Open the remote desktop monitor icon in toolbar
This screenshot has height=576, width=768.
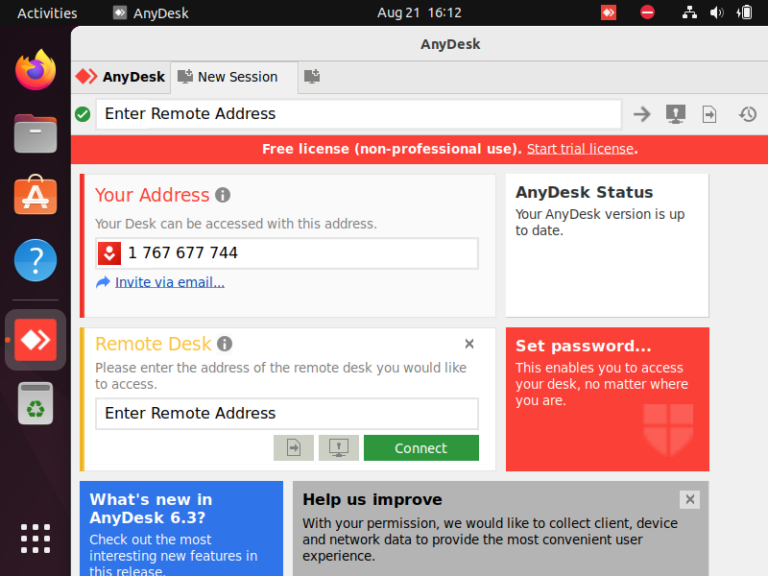pyautogui.click(x=675, y=114)
